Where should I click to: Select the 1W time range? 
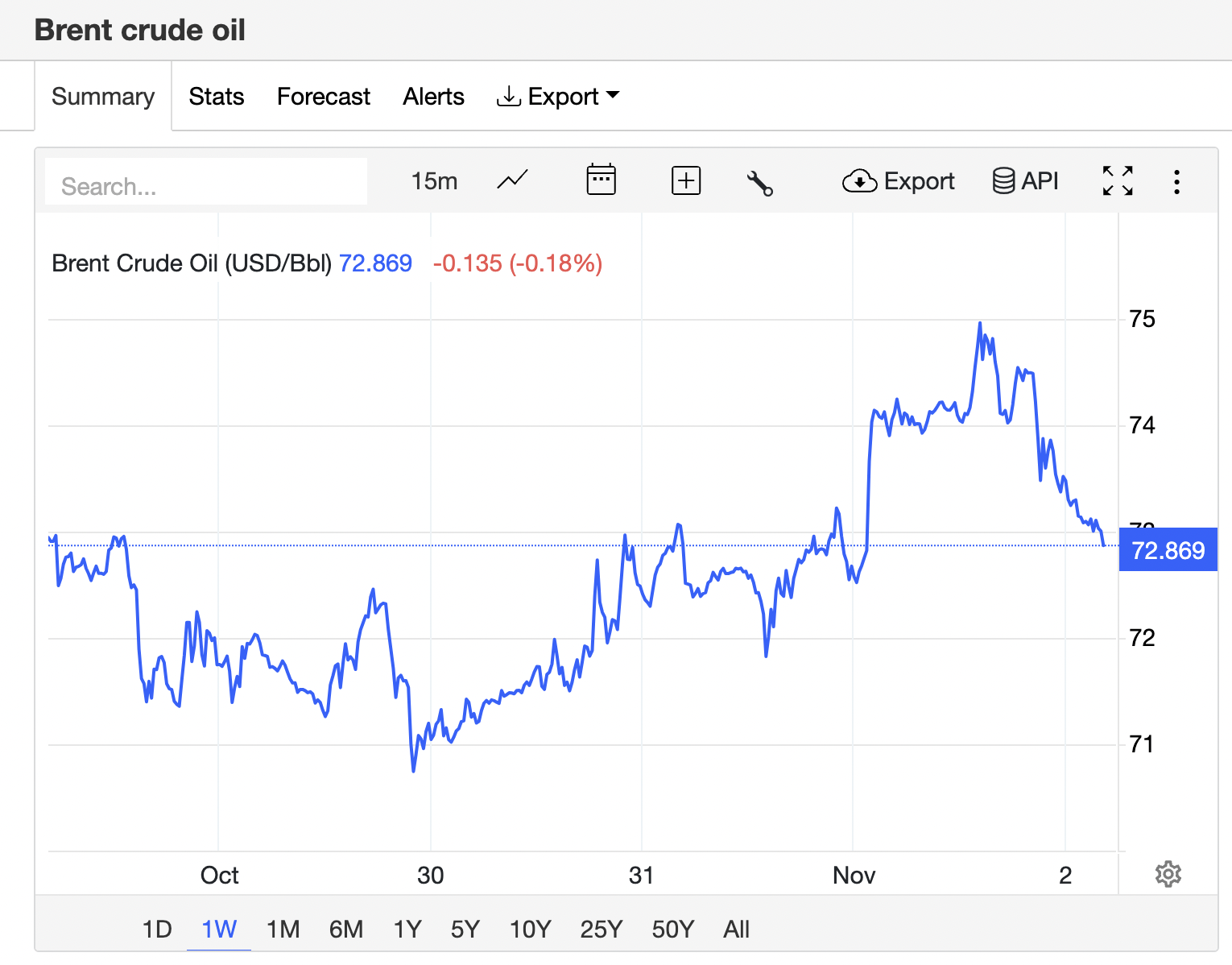(219, 930)
